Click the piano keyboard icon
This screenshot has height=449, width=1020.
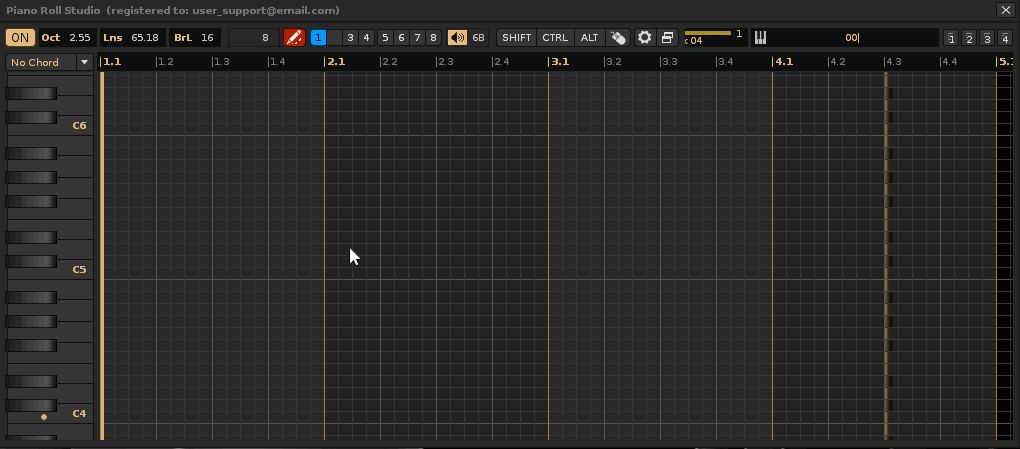[x=760, y=38]
